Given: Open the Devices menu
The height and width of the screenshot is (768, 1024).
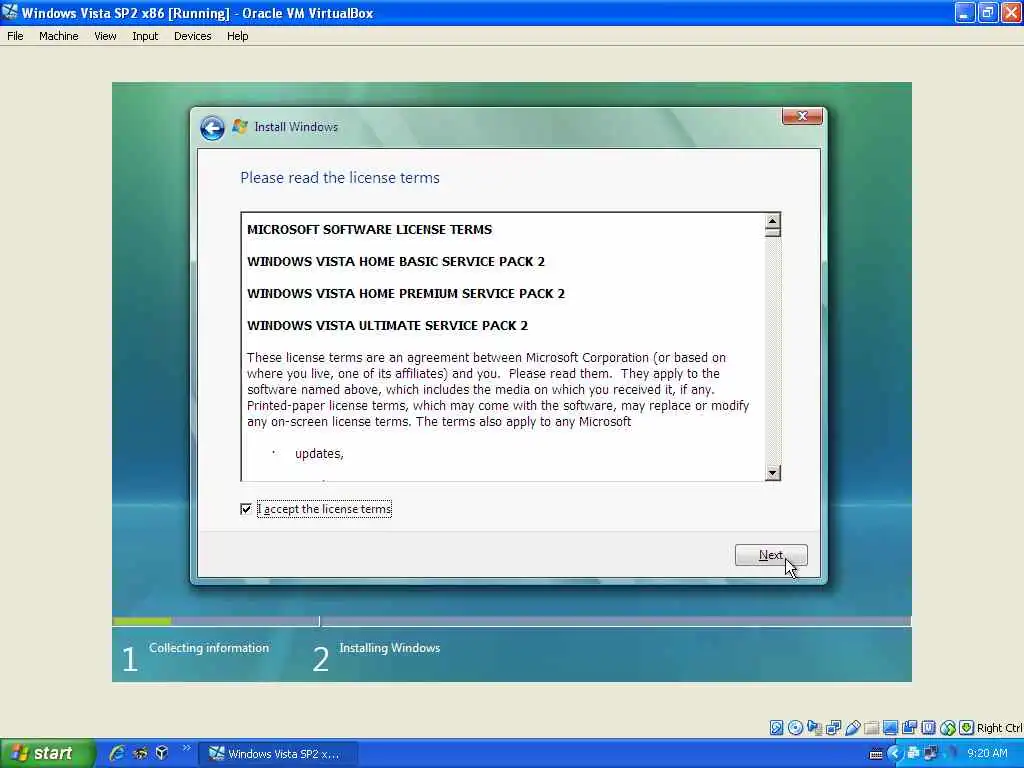Looking at the screenshot, I should pyautogui.click(x=193, y=36).
